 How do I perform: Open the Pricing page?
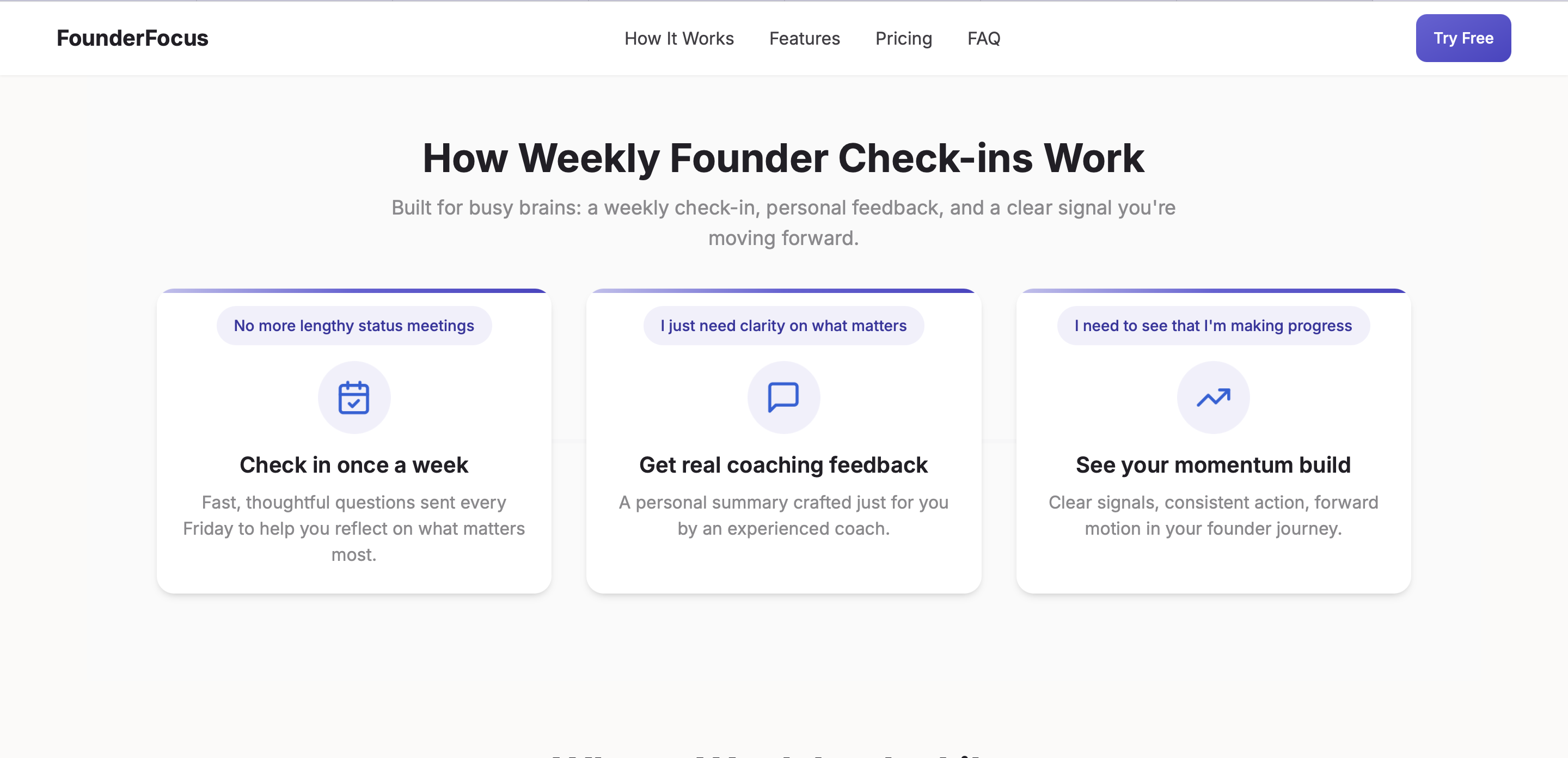click(x=903, y=38)
